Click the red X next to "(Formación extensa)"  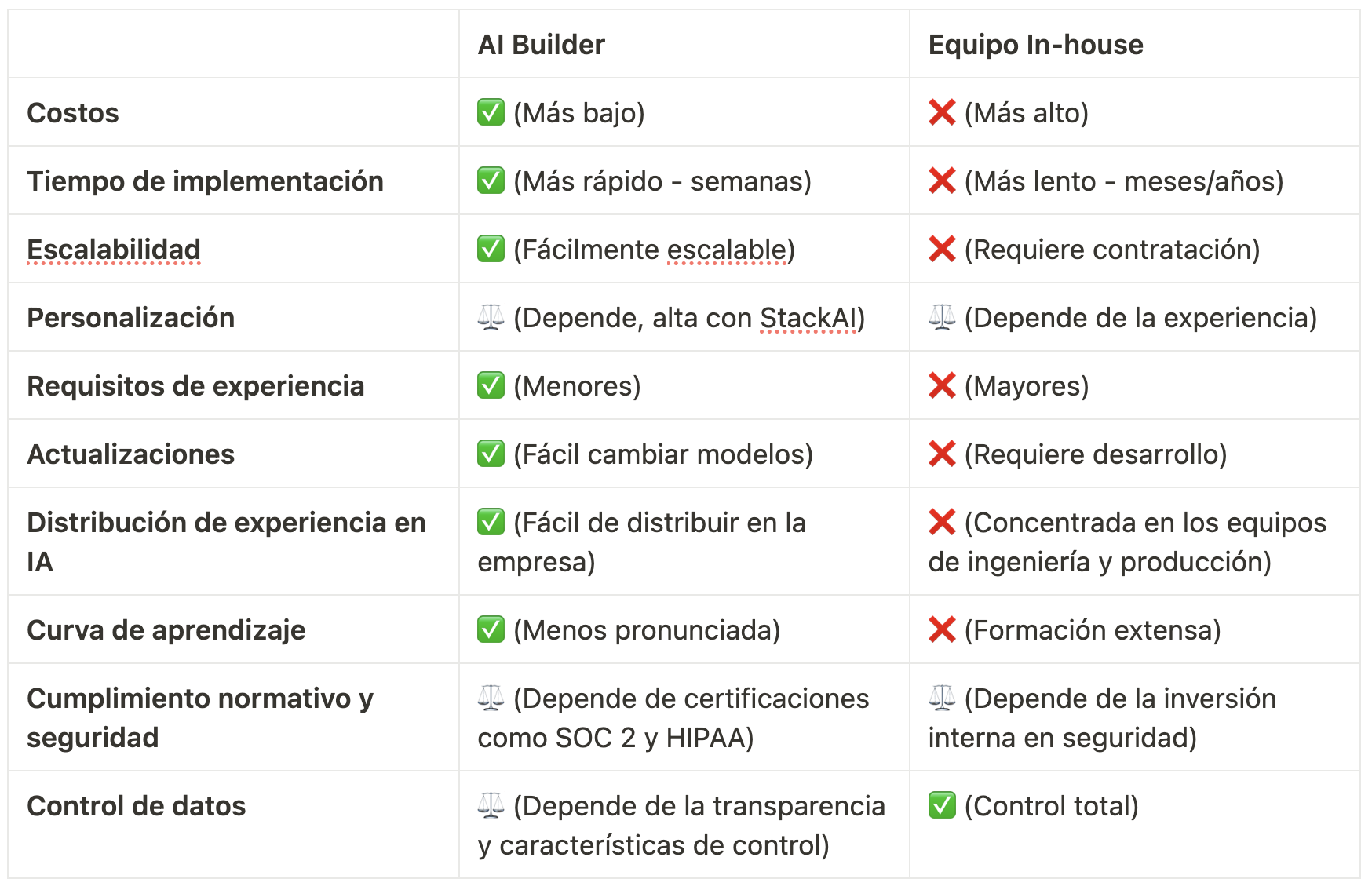pyautogui.click(x=941, y=629)
